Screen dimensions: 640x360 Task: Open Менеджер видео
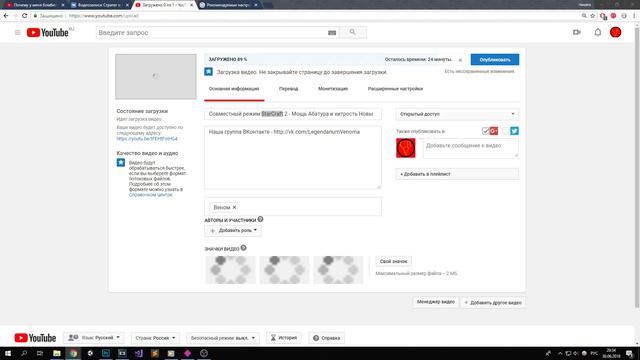point(436,302)
